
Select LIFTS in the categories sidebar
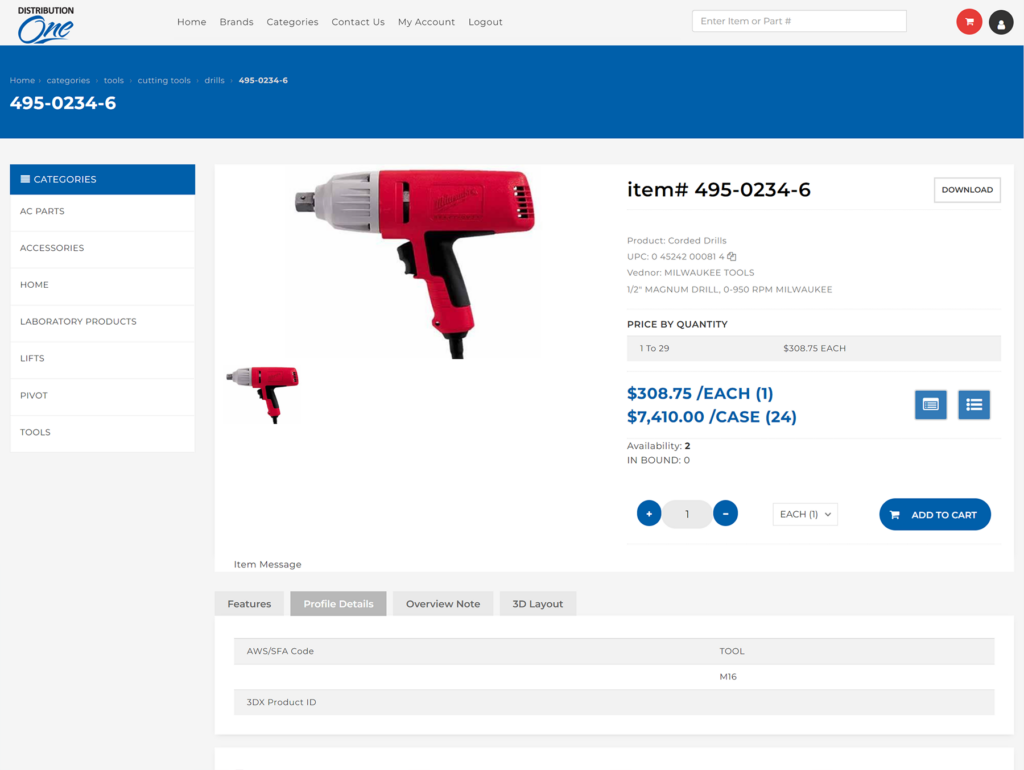pyautogui.click(x=103, y=359)
